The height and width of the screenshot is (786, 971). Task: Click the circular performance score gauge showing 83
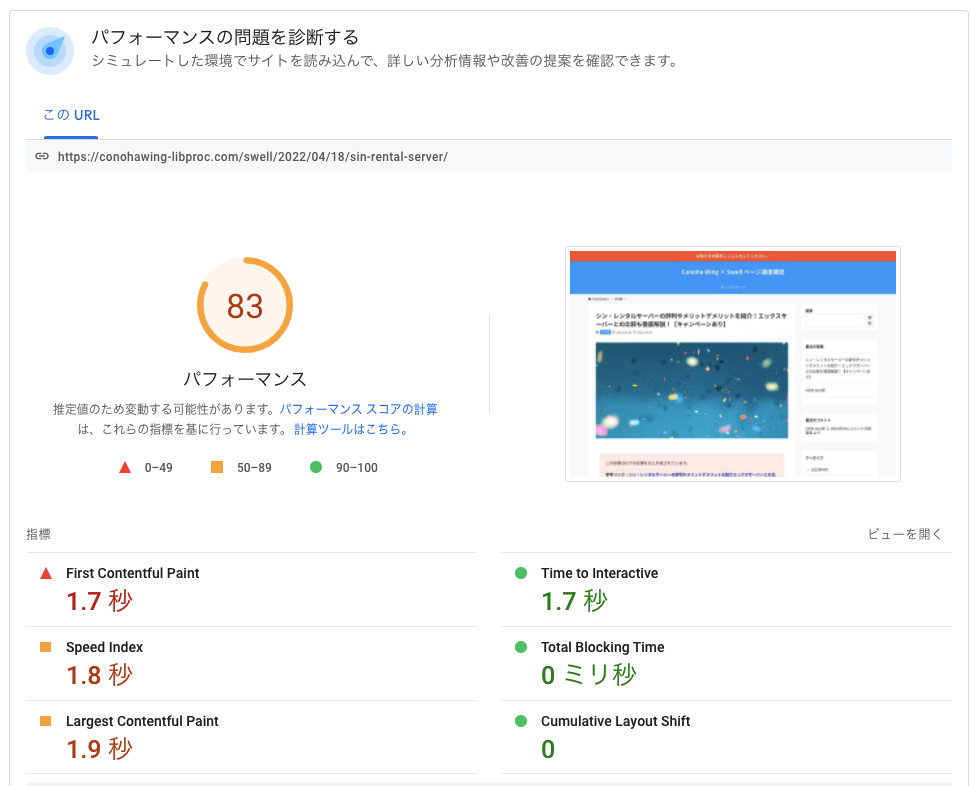coord(245,305)
